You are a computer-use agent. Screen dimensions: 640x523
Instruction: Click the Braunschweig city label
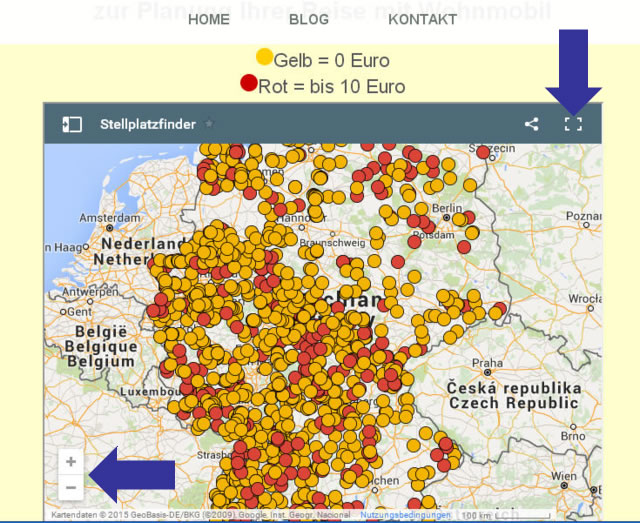click(x=332, y=243)
